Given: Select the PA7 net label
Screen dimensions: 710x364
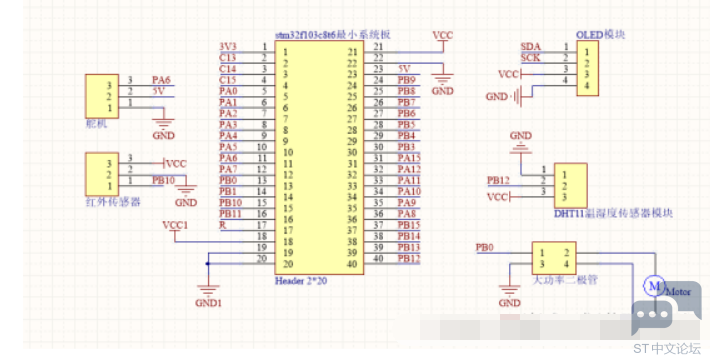Looking at the screenshot, I should (x=228, y=169).
